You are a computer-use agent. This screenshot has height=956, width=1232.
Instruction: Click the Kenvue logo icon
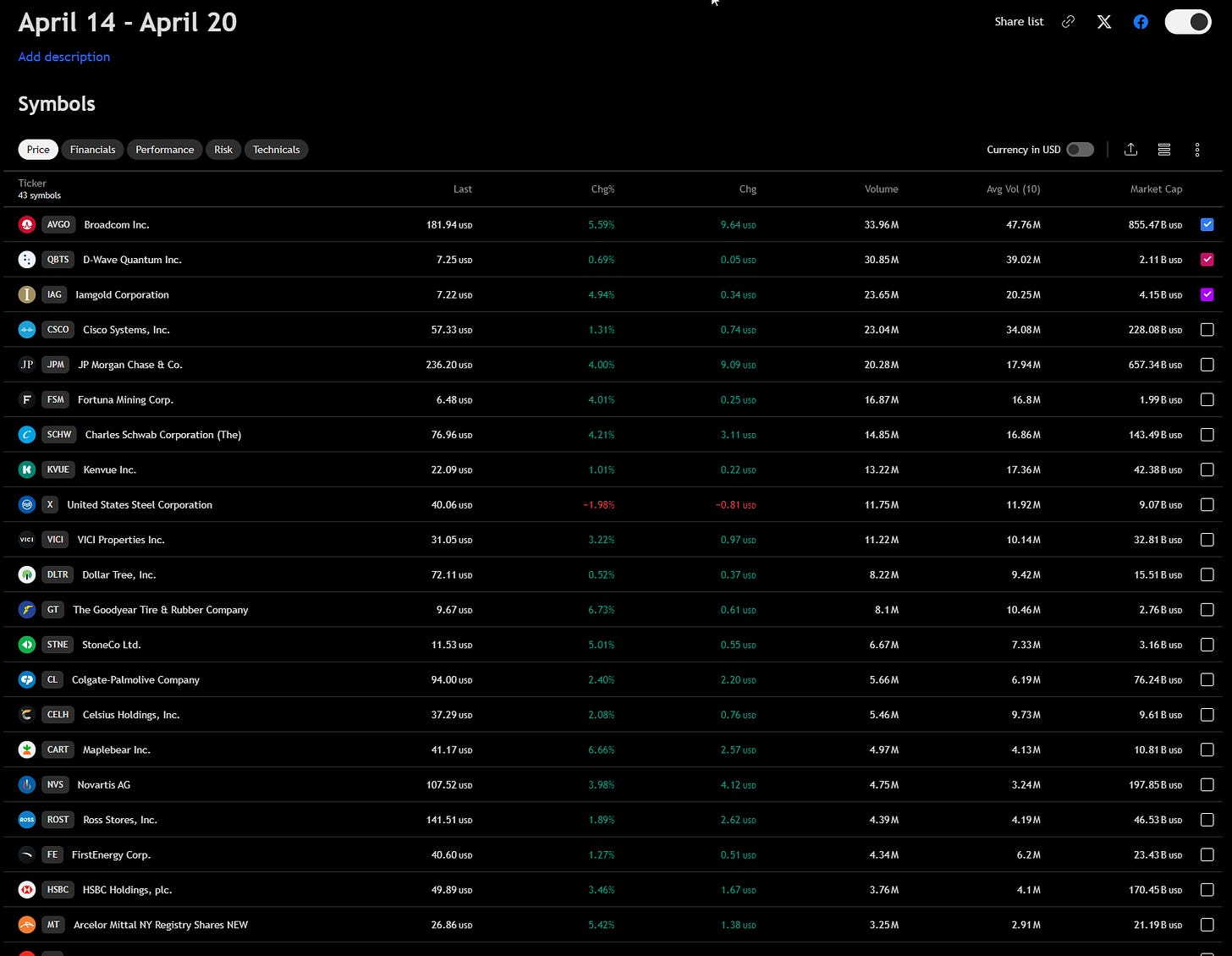tap(27, 470)
